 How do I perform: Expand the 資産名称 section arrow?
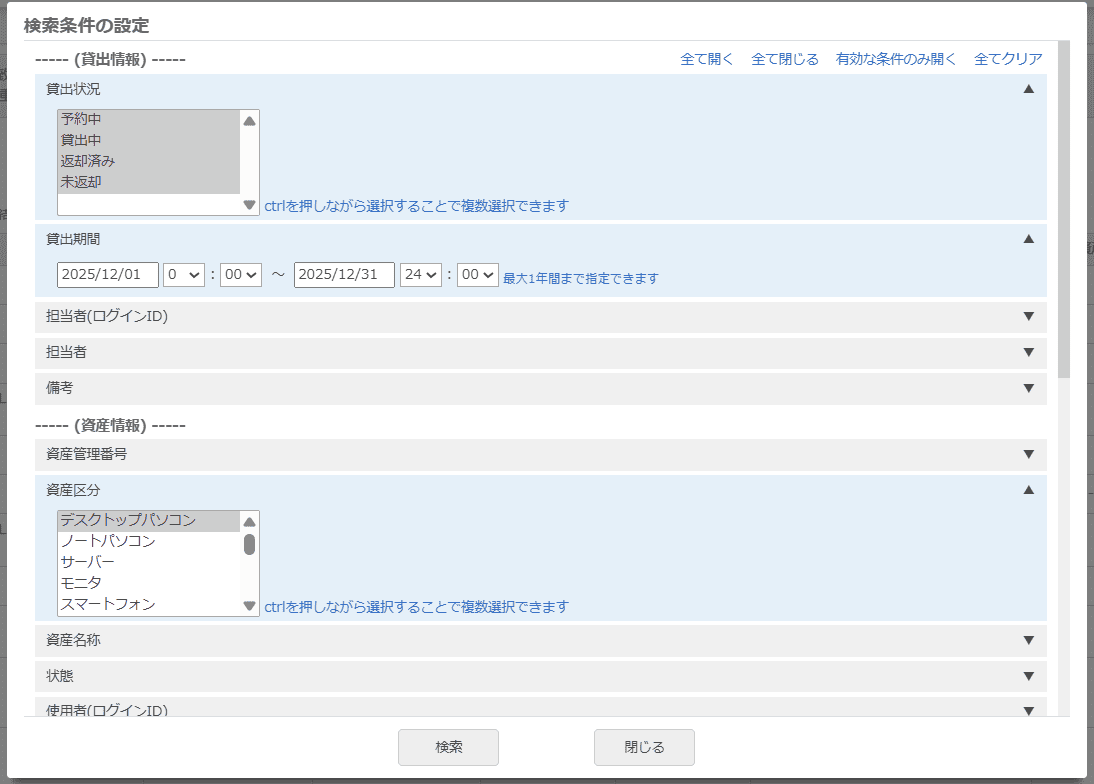1028,640
